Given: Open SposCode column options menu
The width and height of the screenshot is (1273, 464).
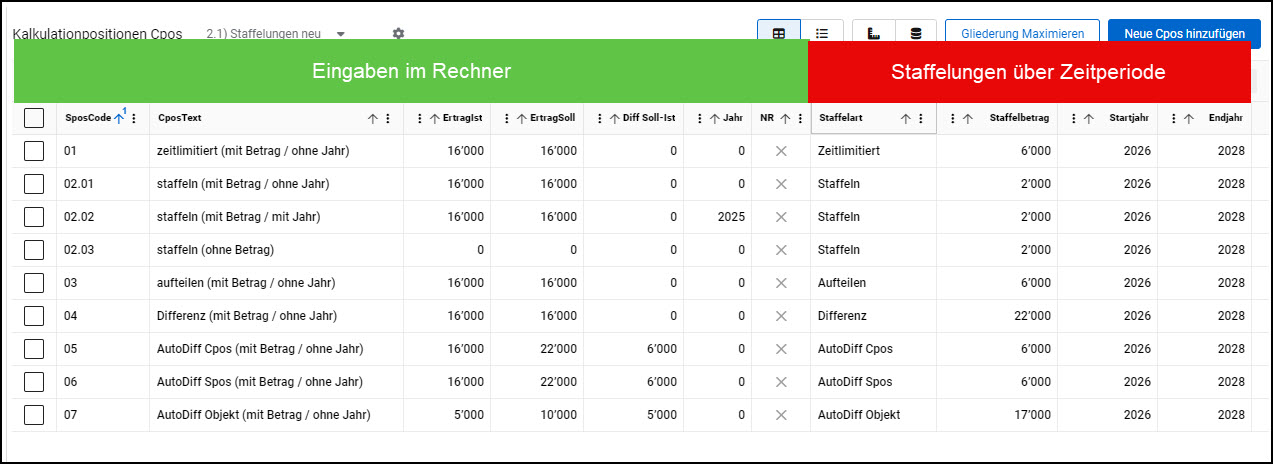Looking at the screenshot, I should 134,118.
